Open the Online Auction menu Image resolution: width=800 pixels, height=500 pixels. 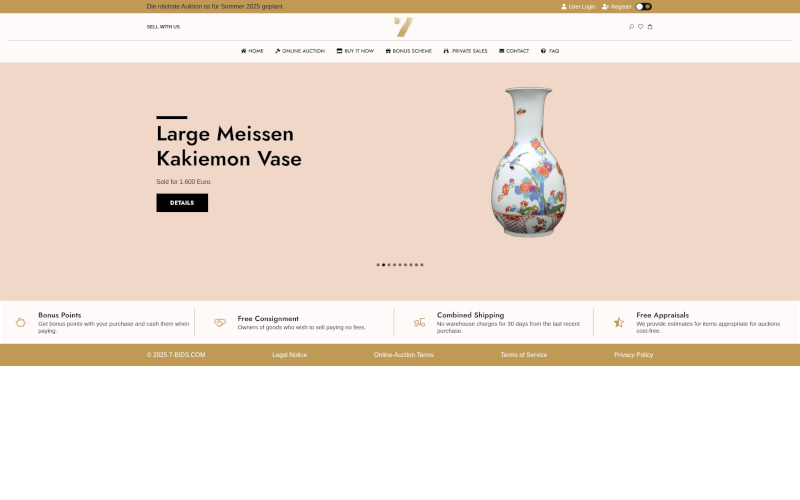click(299, 51)
